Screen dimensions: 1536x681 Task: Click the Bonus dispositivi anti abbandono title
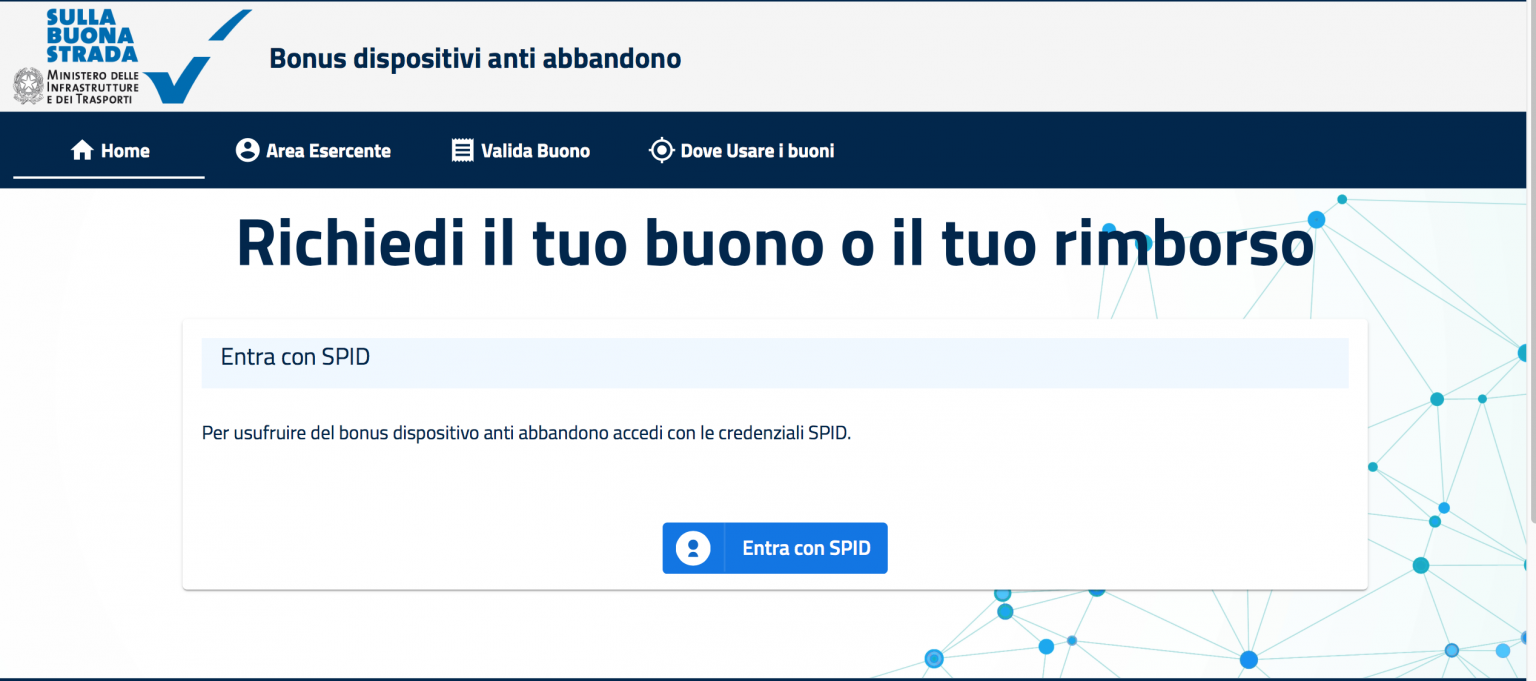(475, 58)
